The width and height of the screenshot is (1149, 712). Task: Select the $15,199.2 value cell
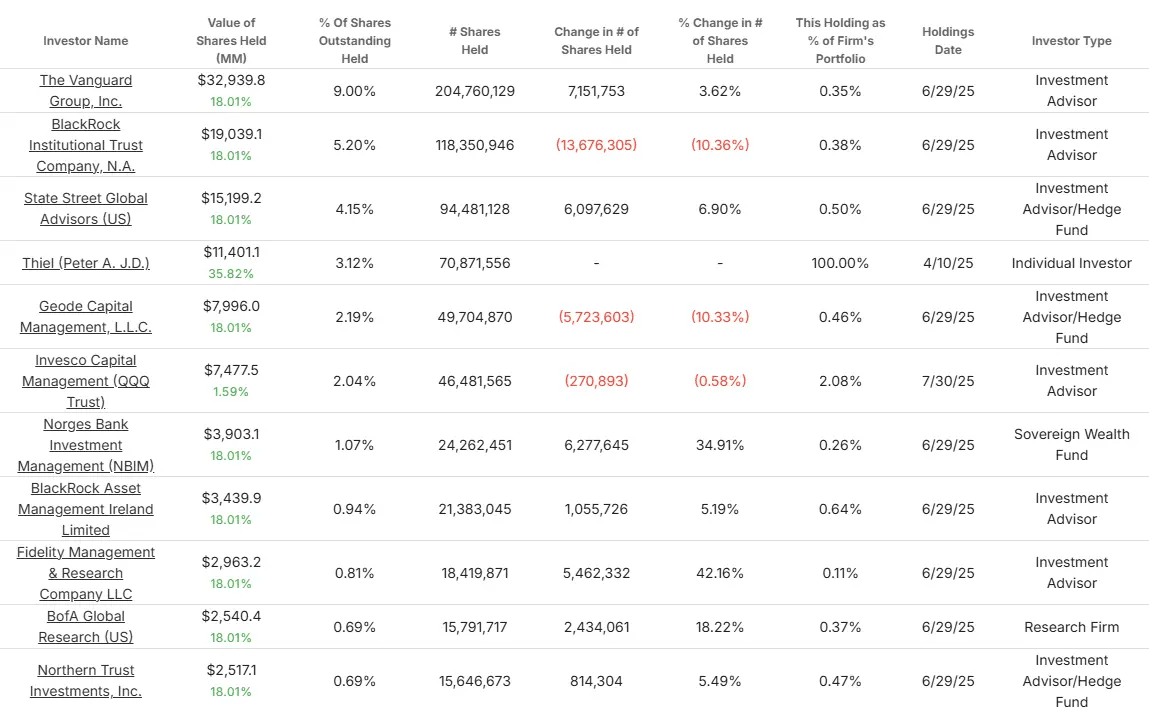[231, 198]
